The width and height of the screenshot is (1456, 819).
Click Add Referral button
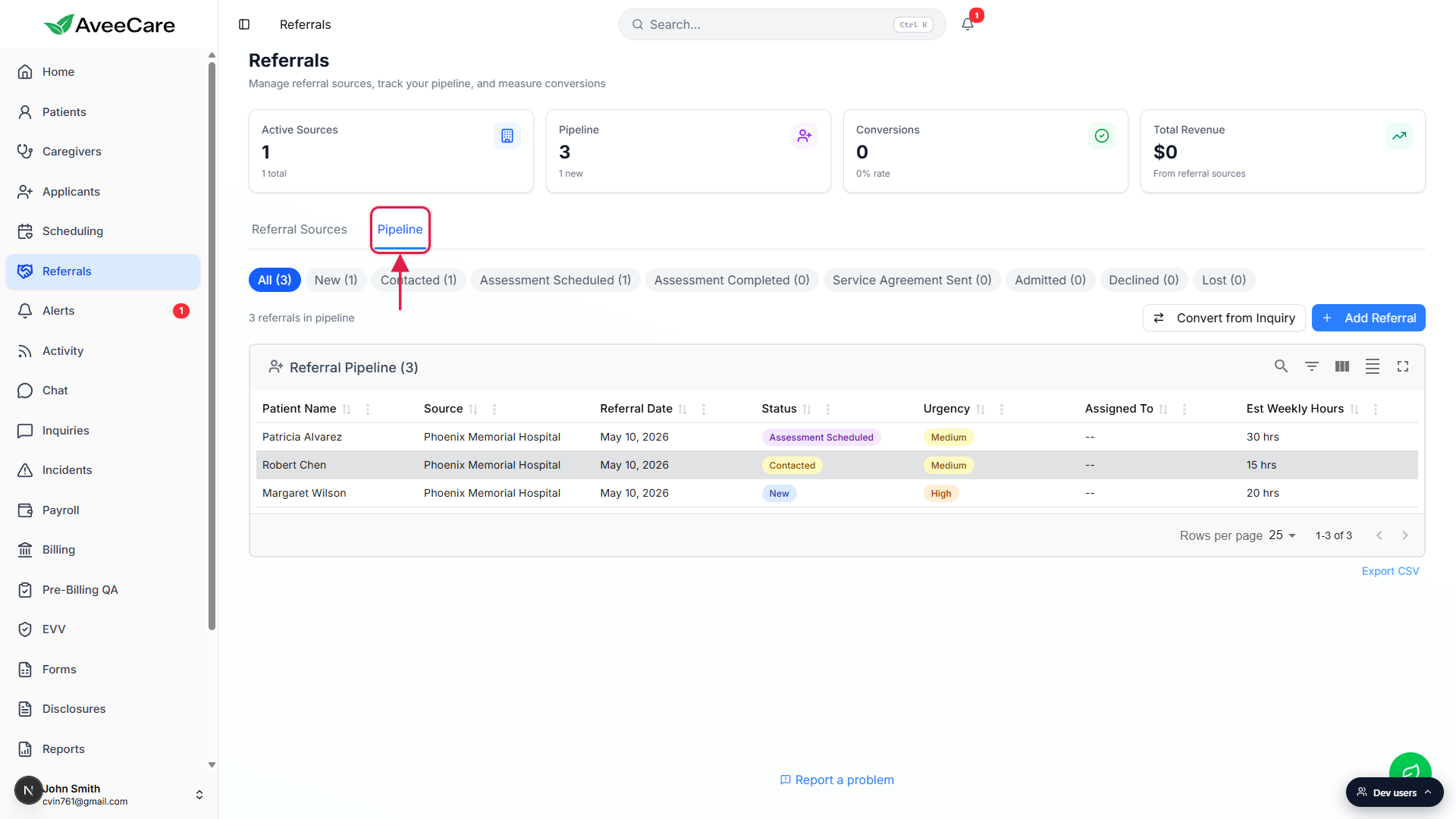[1369, 318]
